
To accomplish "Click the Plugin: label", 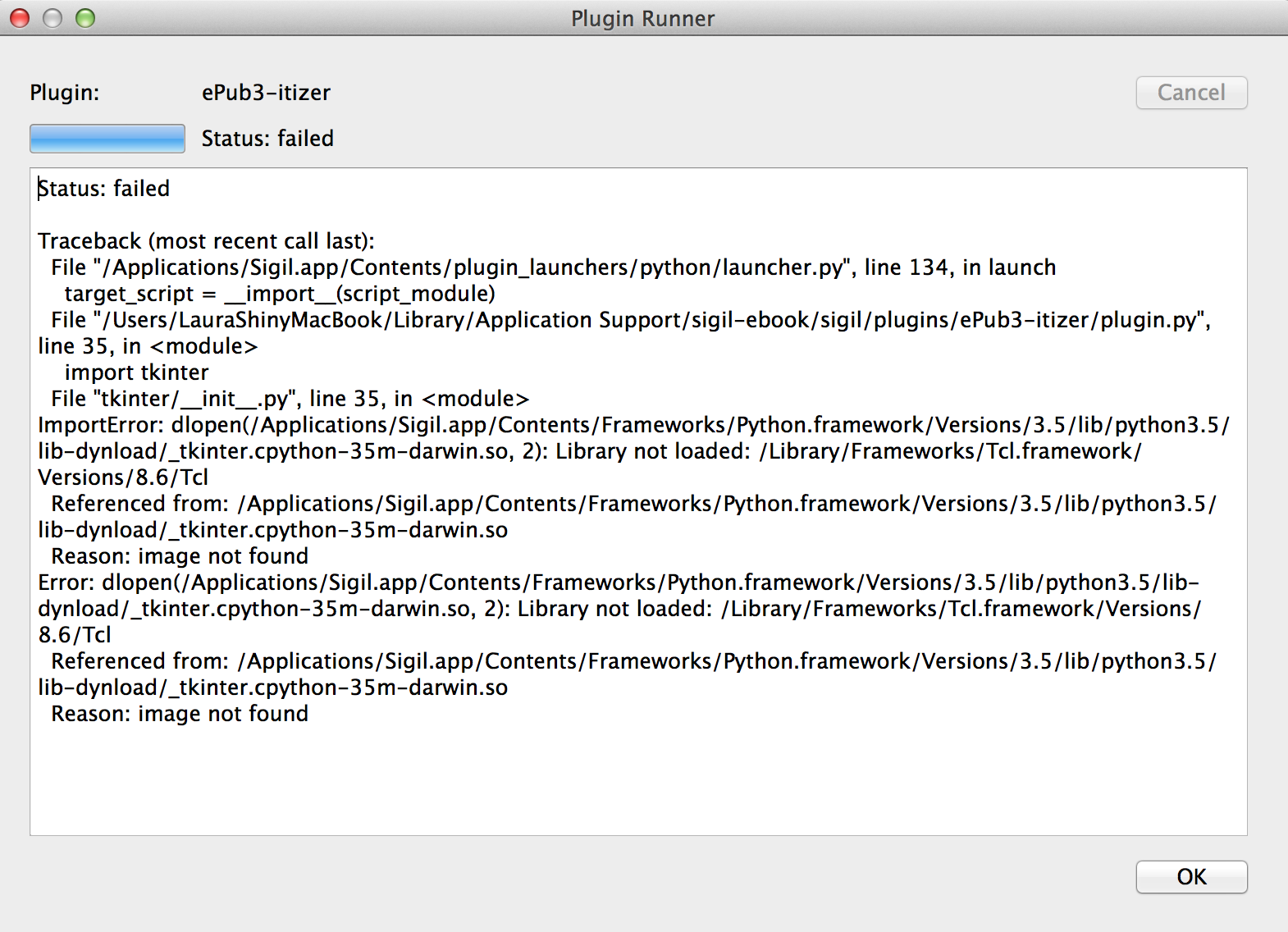I will 65,93.
